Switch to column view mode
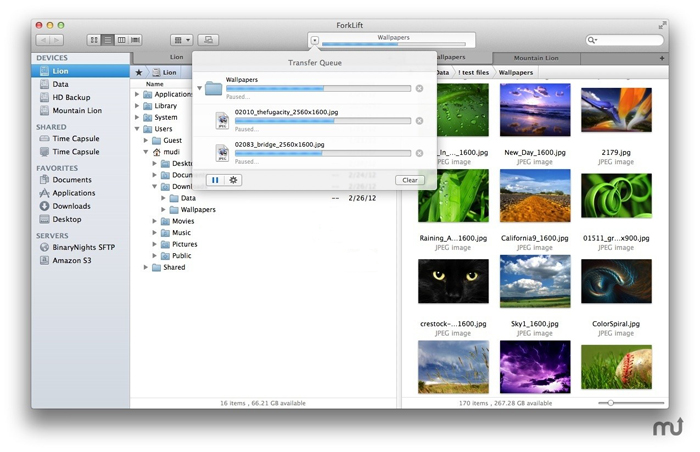 (x=121, y=40)
